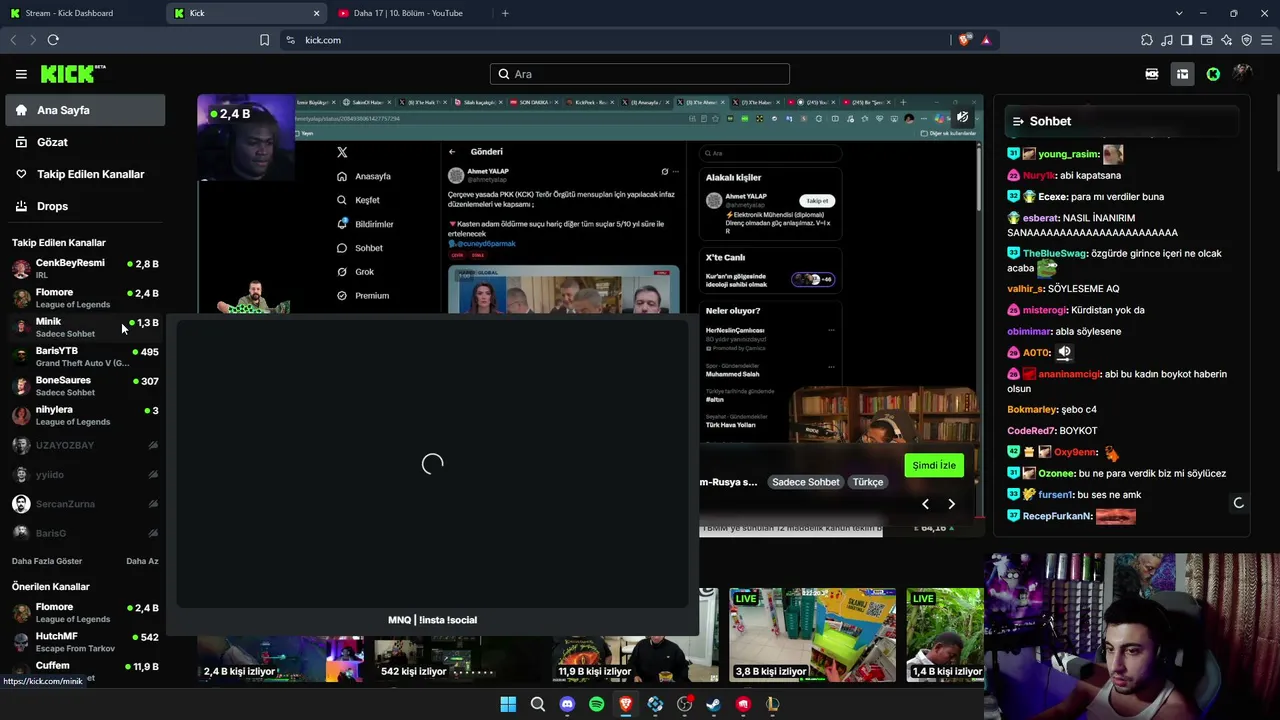Expand list with Daha Fazla Göster

[47, 561]
